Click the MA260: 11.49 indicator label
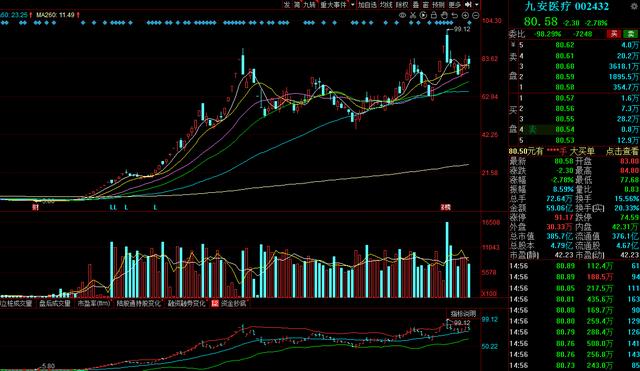Viewport: 640px width, 371px height. click(56, 15)
